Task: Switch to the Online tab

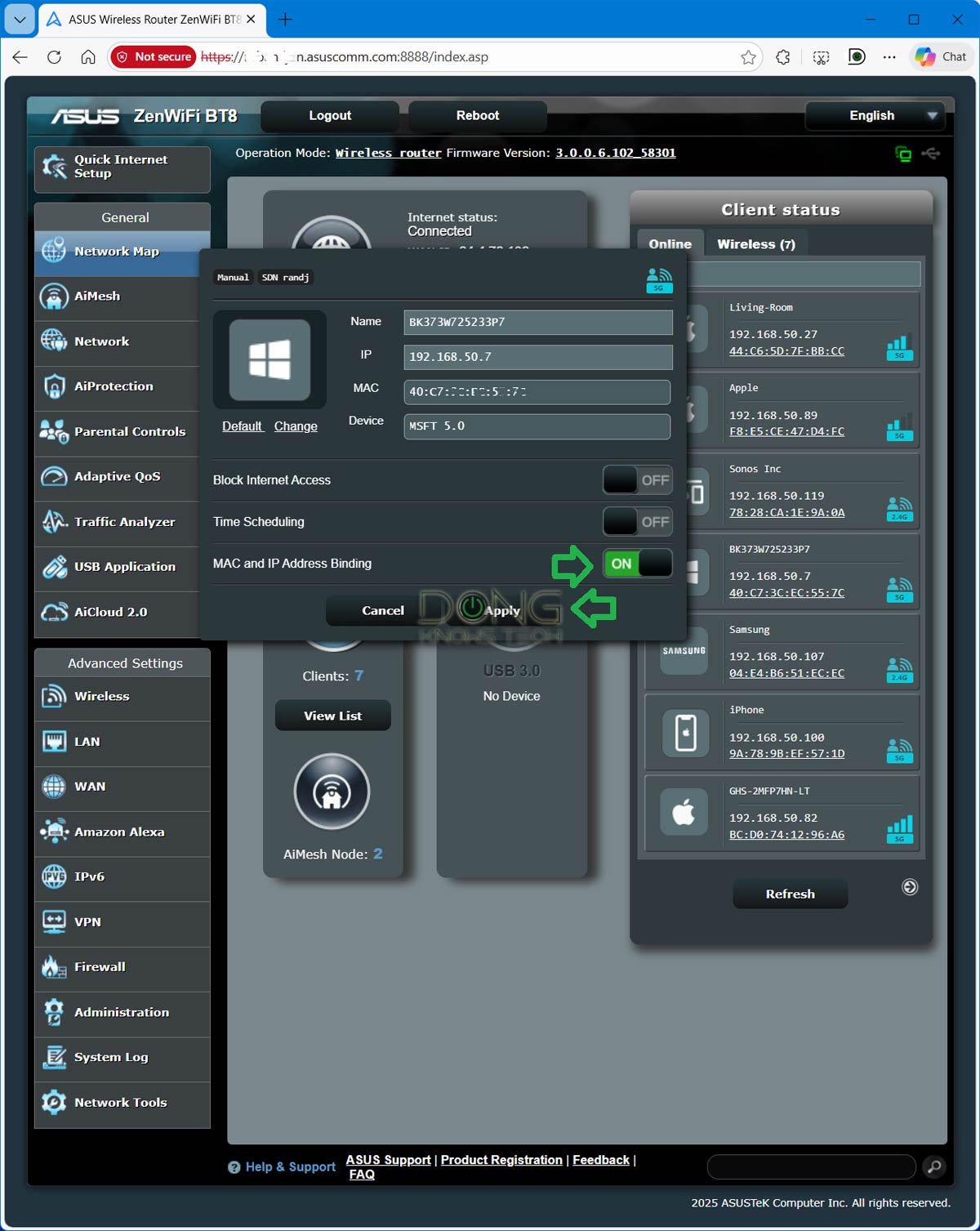Action: tap(670, 243)
